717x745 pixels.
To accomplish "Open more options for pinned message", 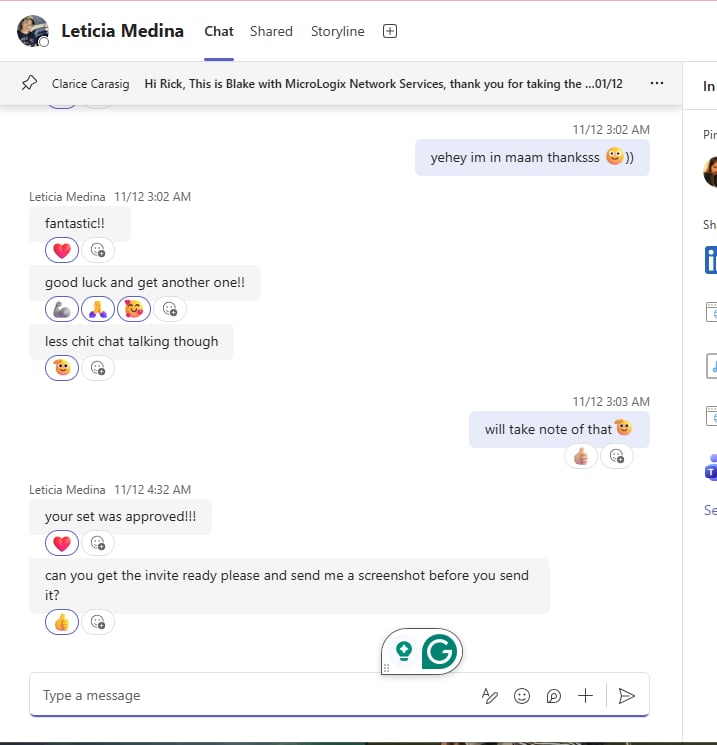I will click(657, 83).
